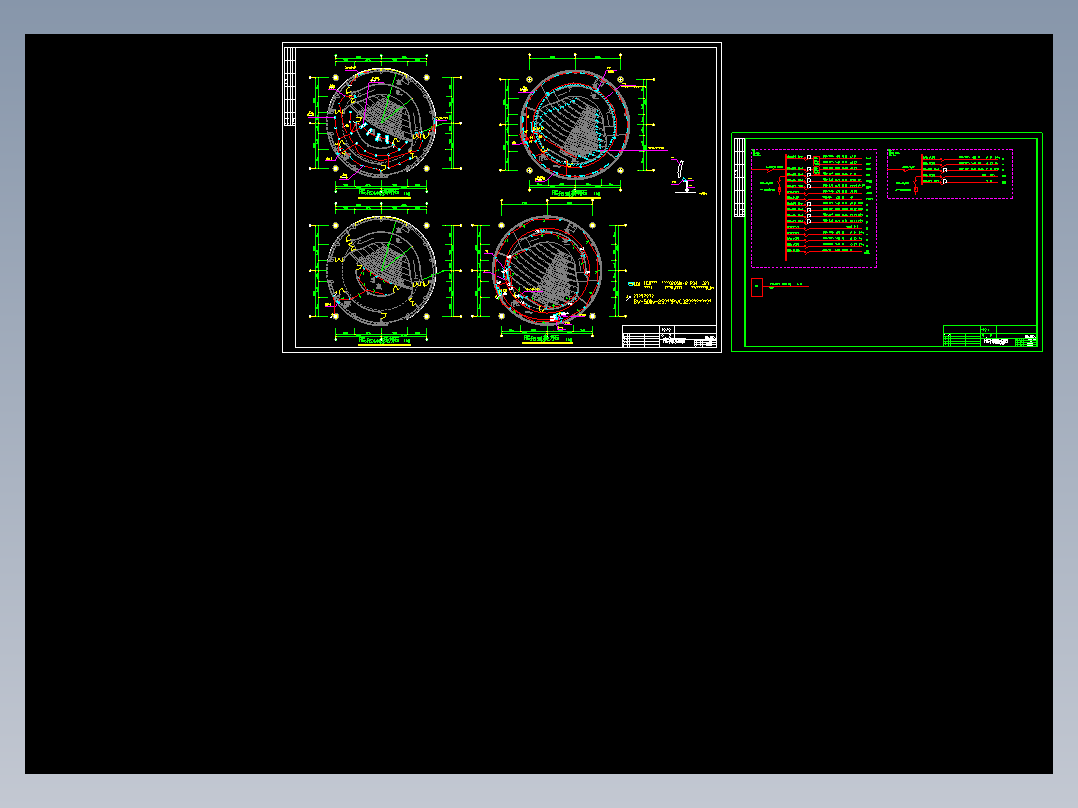The height and width of the screenshot is (808, 1078).
Task: Click the revision strip on the green sheet's left edge
Action: click(740, 177)
